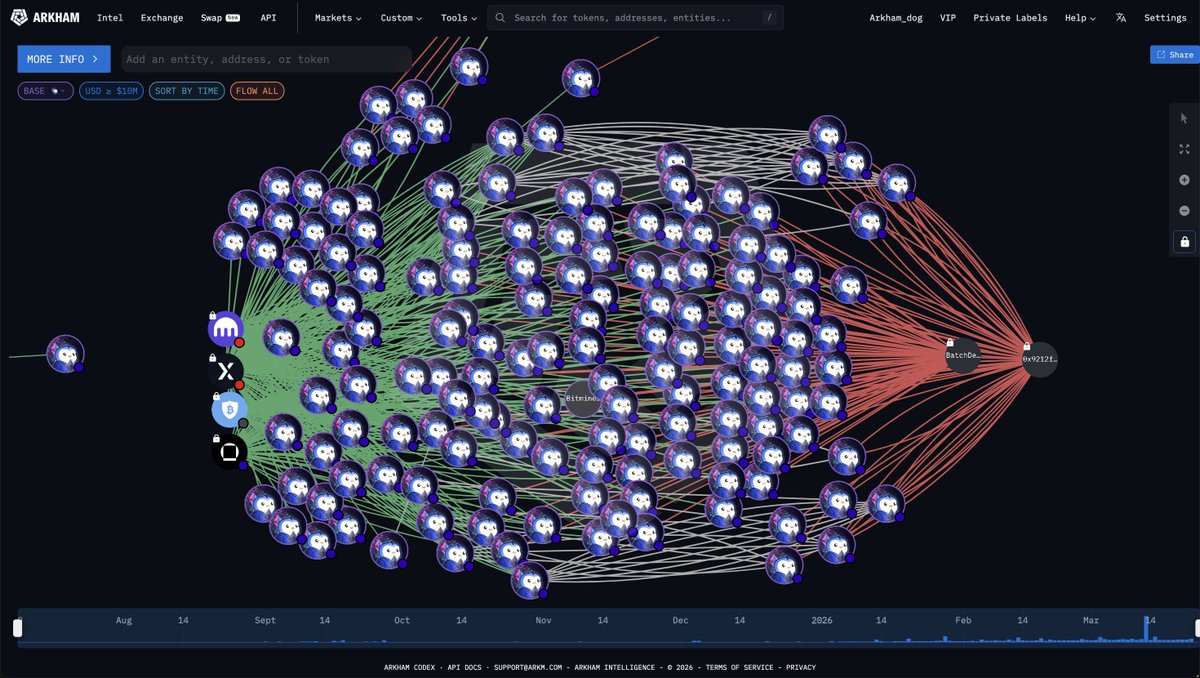Click the timeline's left range handle
This screenshot has width=1200, height=678.
17,628
